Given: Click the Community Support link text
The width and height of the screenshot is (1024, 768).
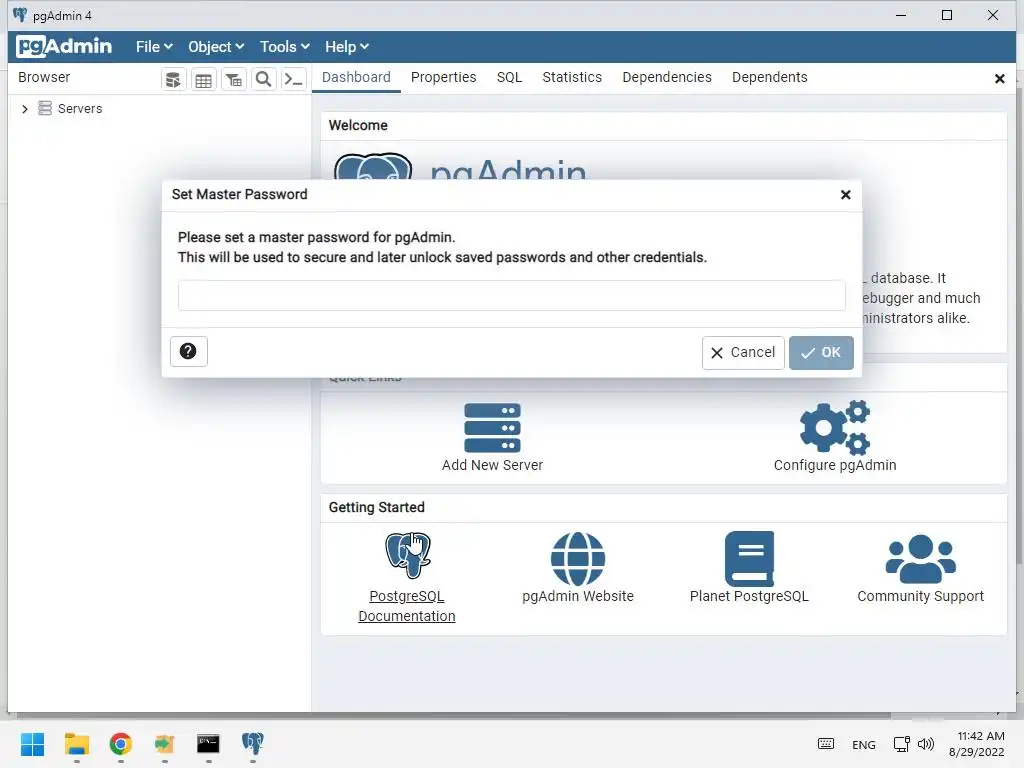Looking at the screenshot, I should [921, 596].
